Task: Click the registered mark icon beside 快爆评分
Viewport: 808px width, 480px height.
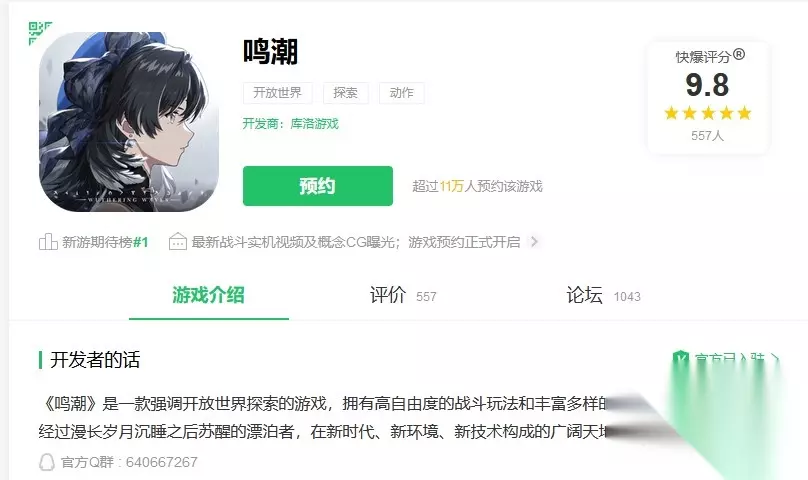Action: [739, 54]
